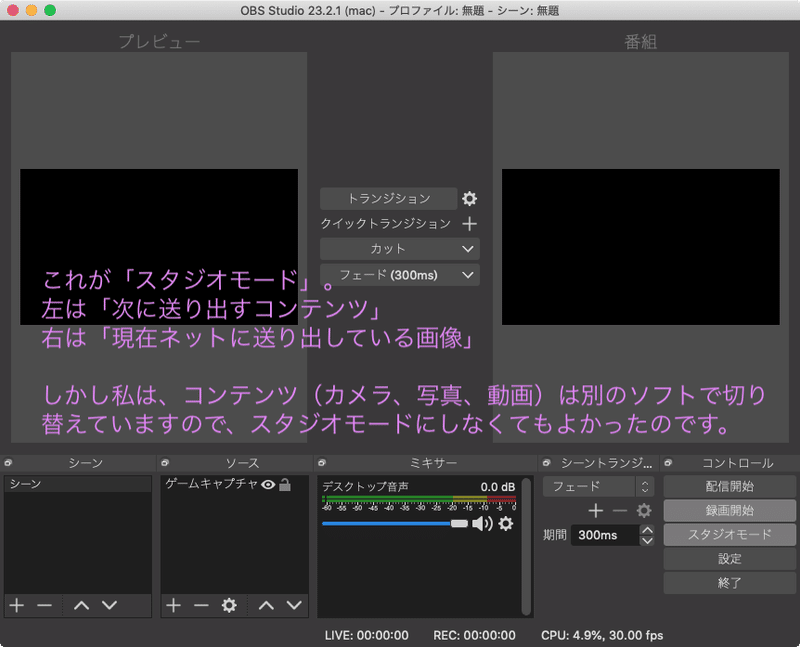Undock the シーン panel icon

8,463
